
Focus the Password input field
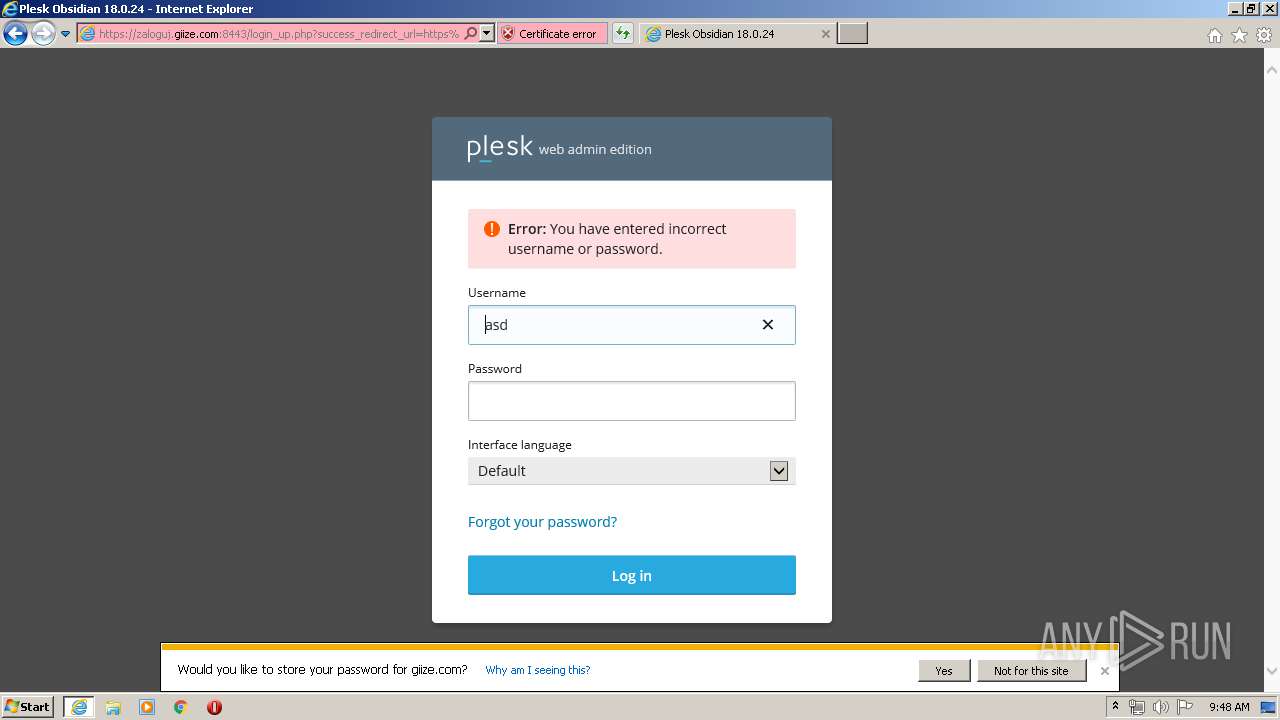point(632,401)
